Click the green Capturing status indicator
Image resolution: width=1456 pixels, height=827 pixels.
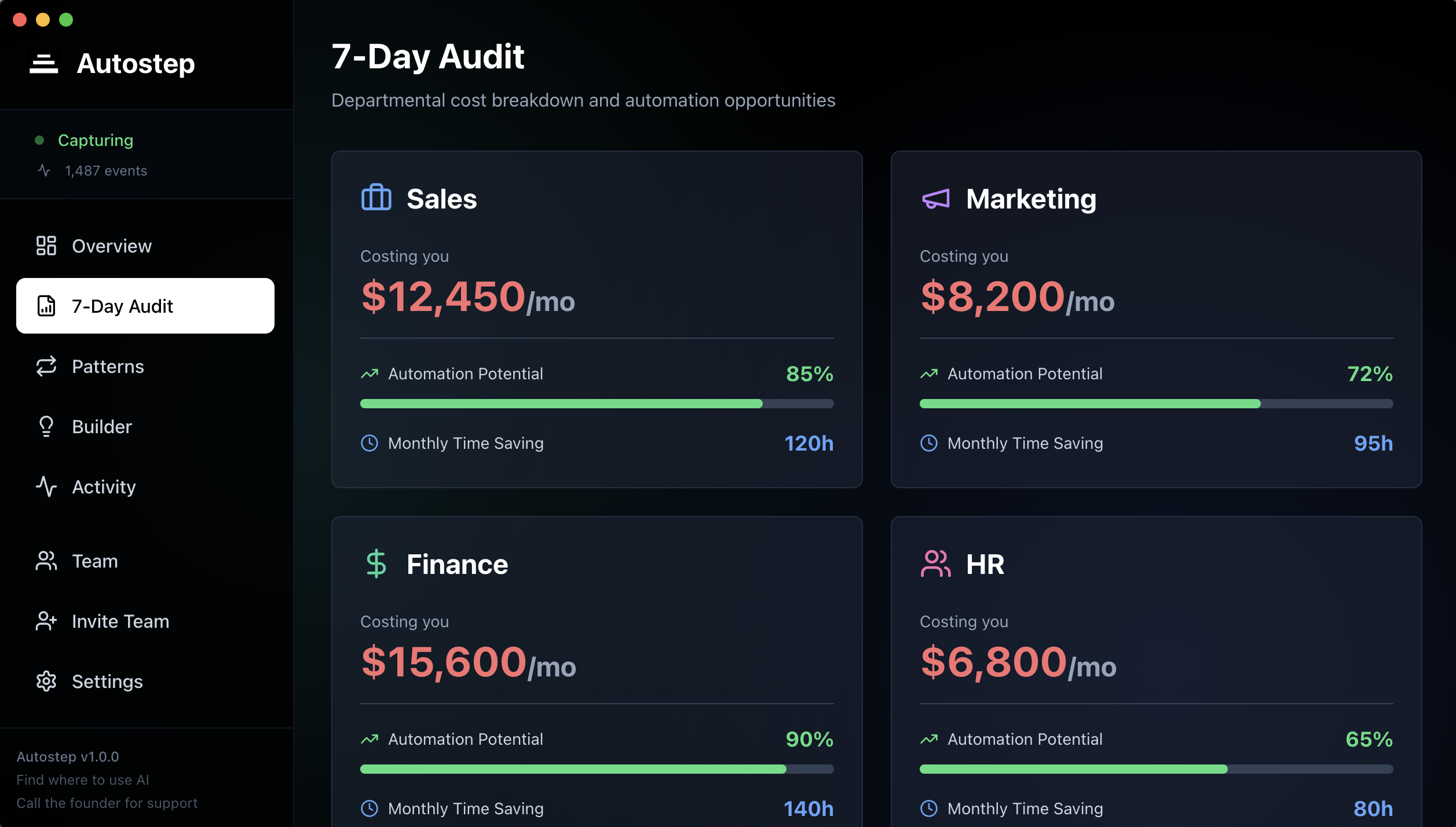(x=39, y=140)
